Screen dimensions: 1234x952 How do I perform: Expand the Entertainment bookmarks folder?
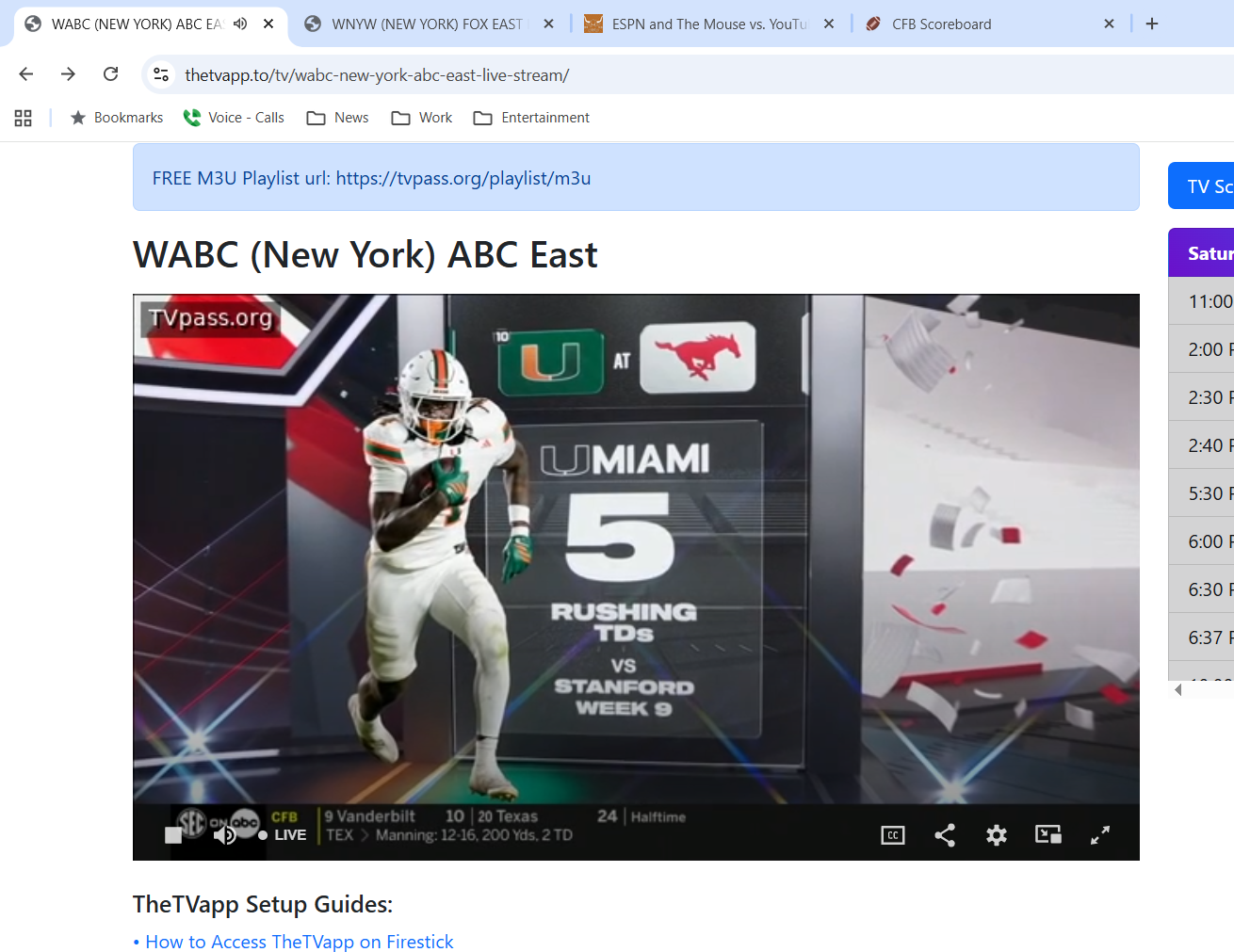531,118
